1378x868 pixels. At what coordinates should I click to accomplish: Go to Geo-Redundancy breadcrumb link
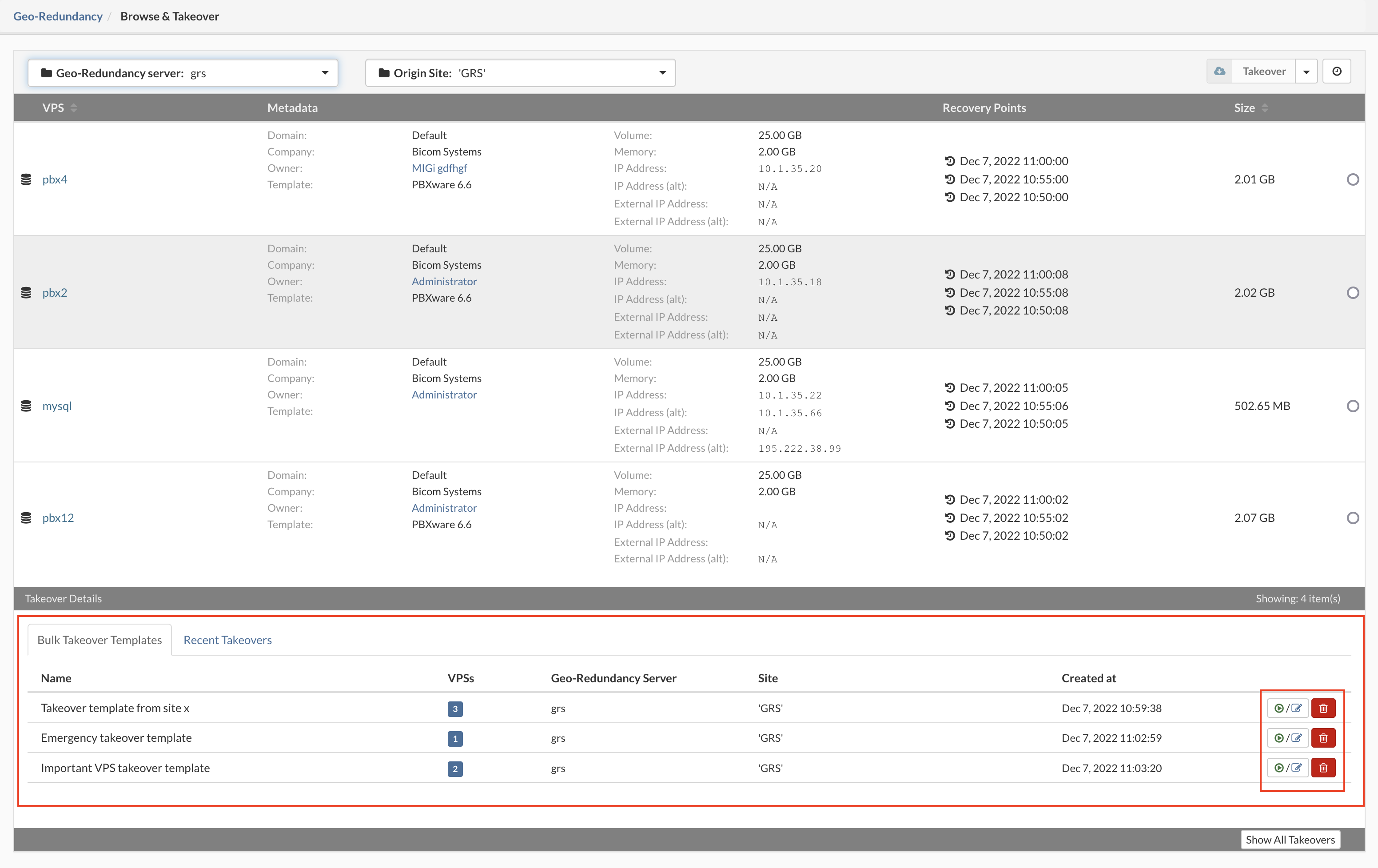pyautogui.click(x=58, y=16)
